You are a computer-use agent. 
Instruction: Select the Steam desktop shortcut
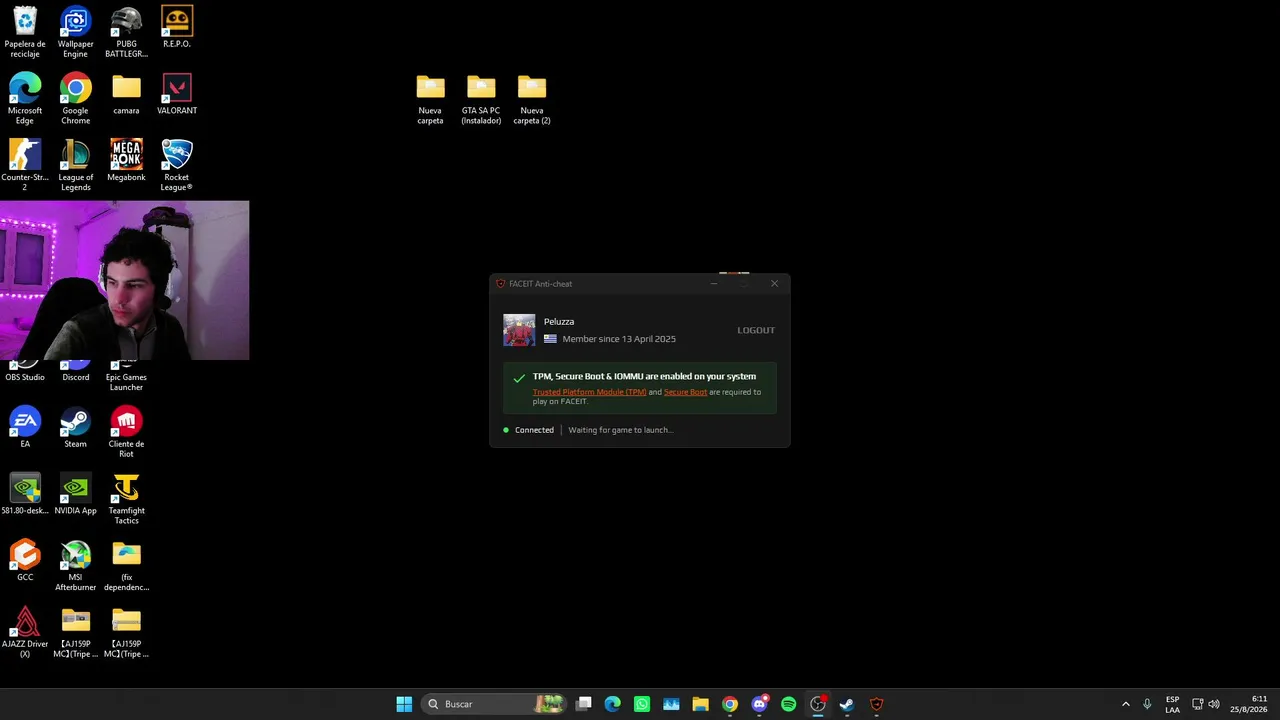75,427
